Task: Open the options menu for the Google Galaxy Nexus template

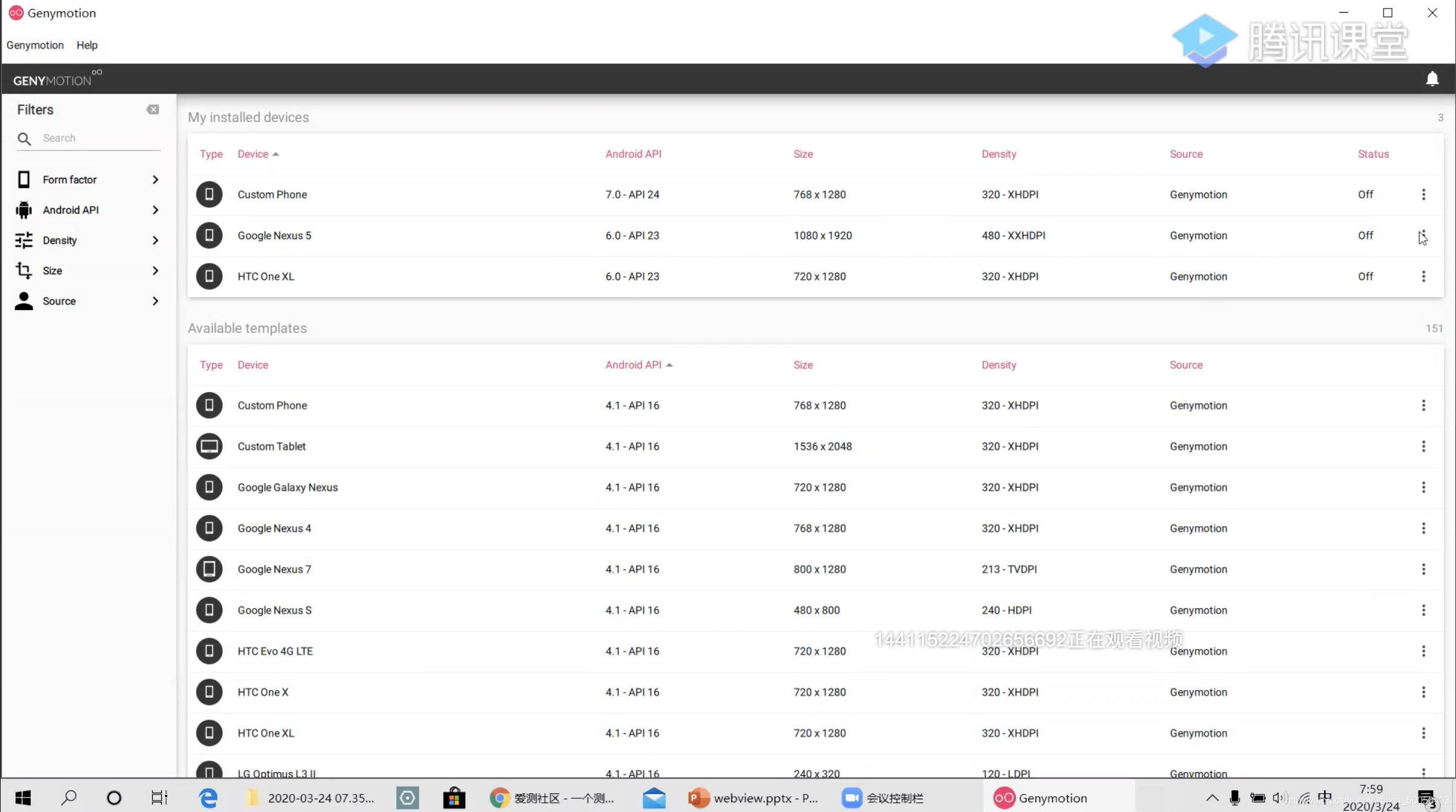Action: pyautogui.click(x=1423, y=488)
